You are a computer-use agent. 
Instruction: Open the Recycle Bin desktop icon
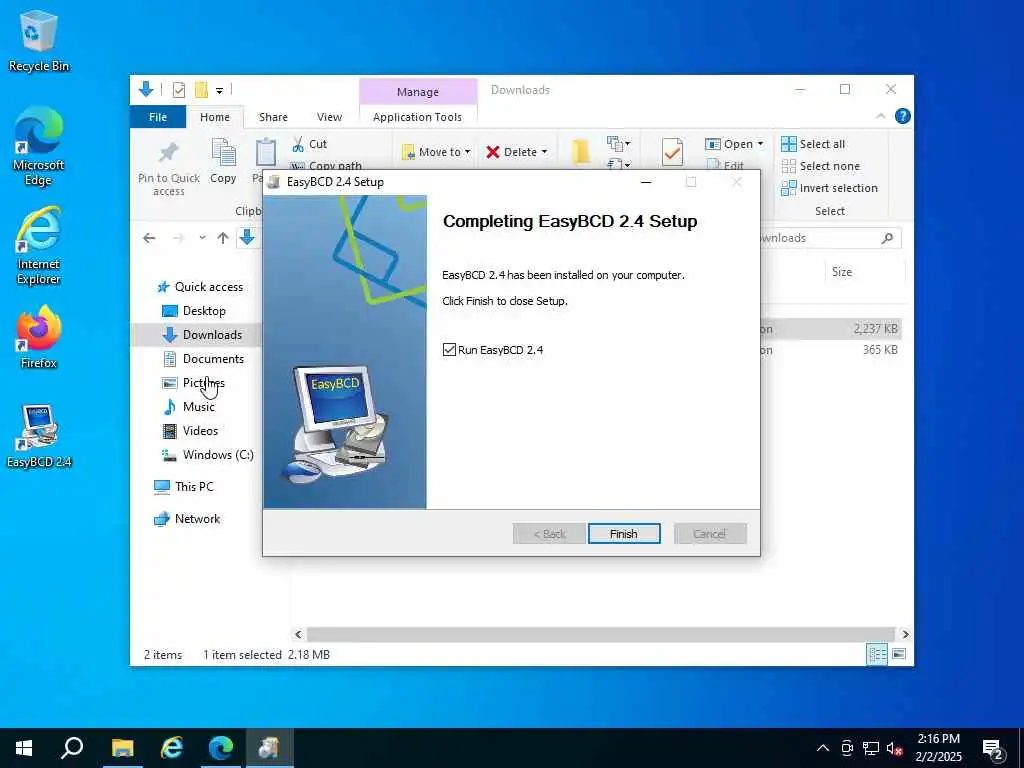pyautogui.click(x=38, y=41)
